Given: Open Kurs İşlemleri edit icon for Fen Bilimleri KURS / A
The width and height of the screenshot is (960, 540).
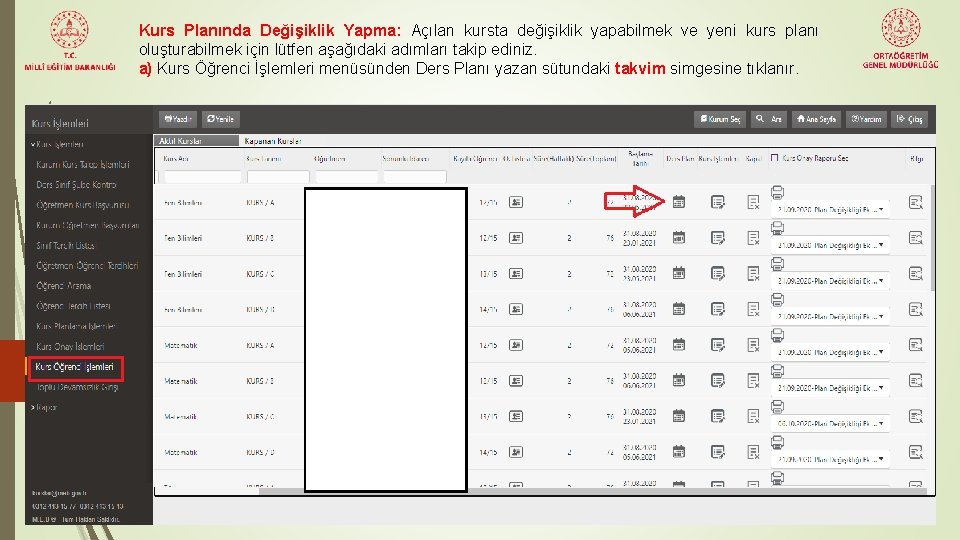Looking at the screenshot, I should pos(718,202).
